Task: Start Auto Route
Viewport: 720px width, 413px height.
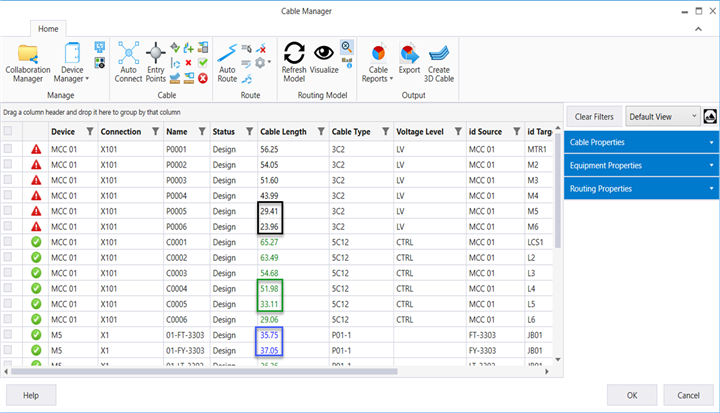Action: pyautogui.click(x=227, y=63)
